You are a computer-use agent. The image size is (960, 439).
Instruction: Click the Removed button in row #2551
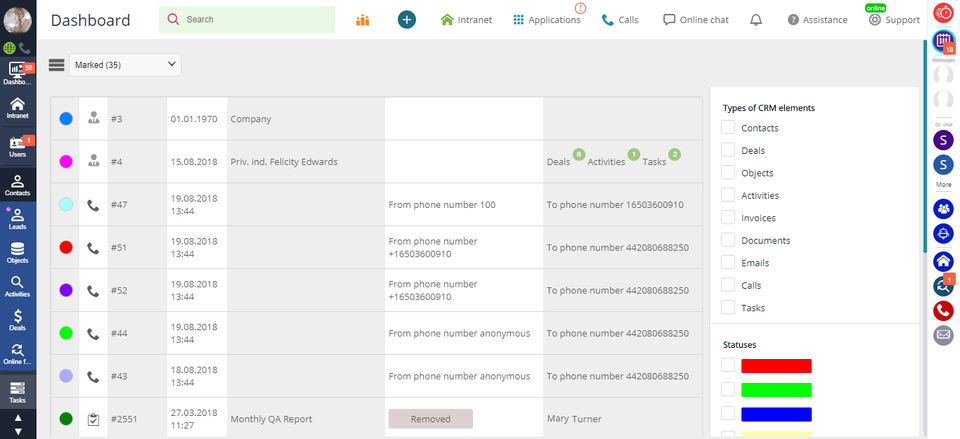click(x=430, y=419)
